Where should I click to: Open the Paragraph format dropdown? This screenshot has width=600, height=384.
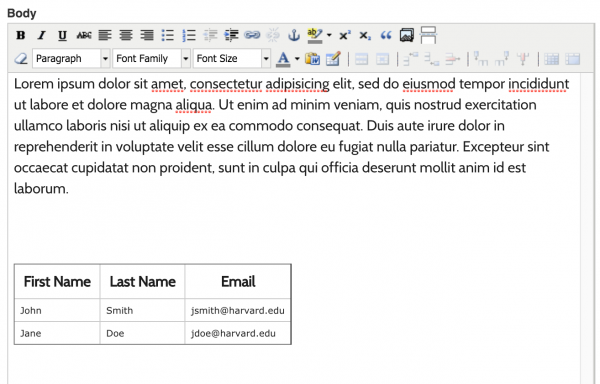72,59
